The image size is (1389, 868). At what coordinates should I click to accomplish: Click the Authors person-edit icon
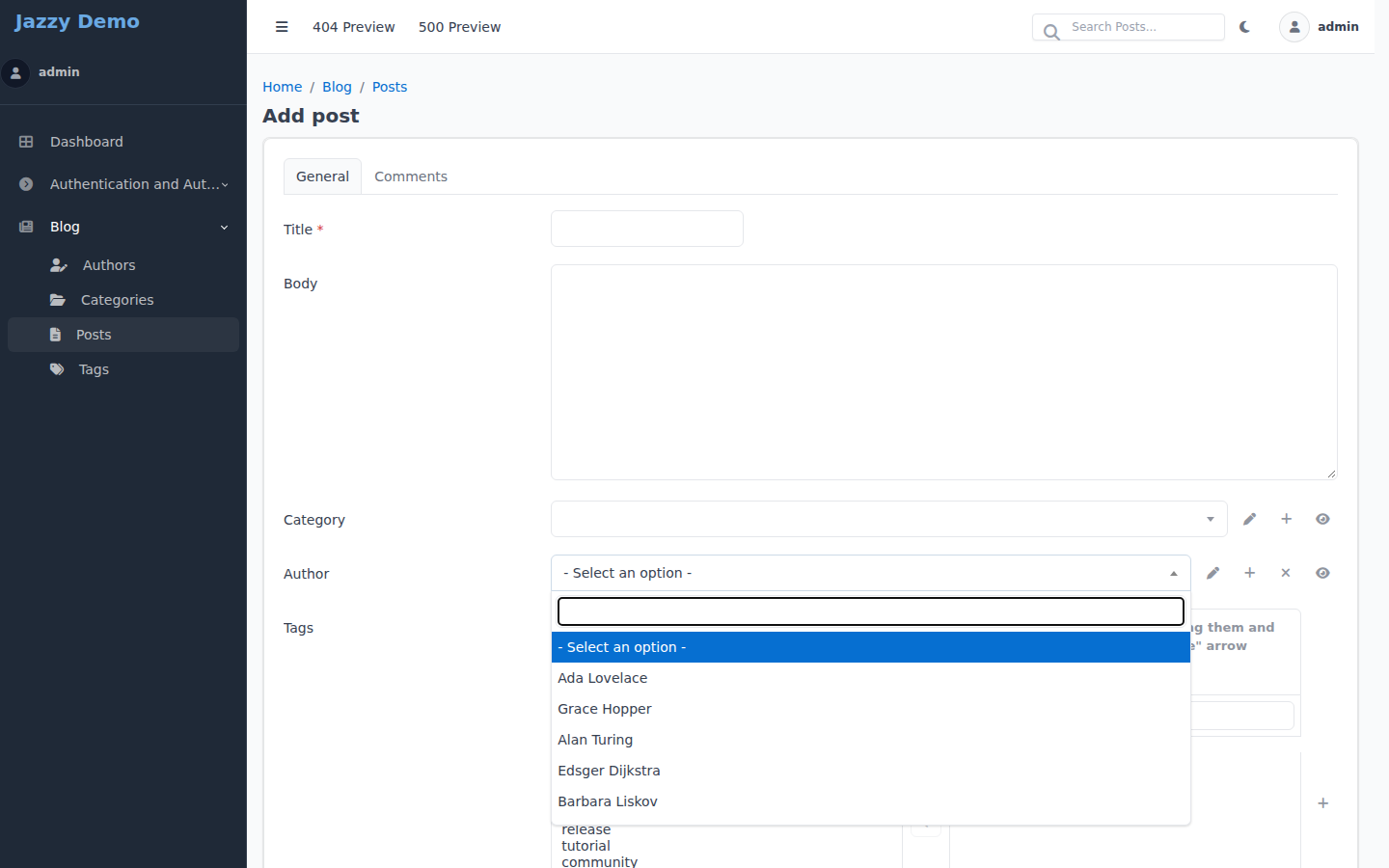(59, 265)
